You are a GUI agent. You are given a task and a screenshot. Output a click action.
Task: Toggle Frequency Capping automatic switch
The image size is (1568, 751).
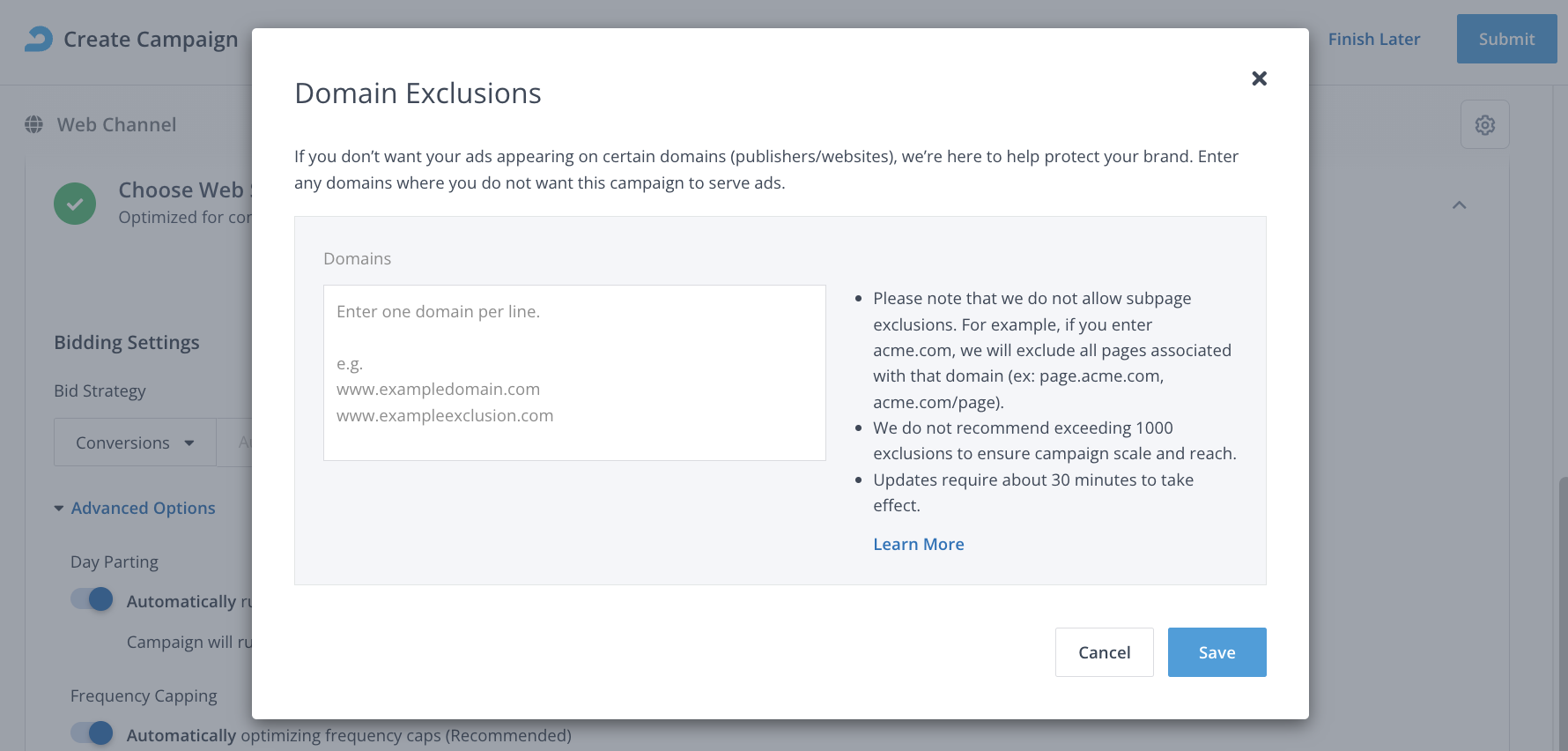pos(92,733)
